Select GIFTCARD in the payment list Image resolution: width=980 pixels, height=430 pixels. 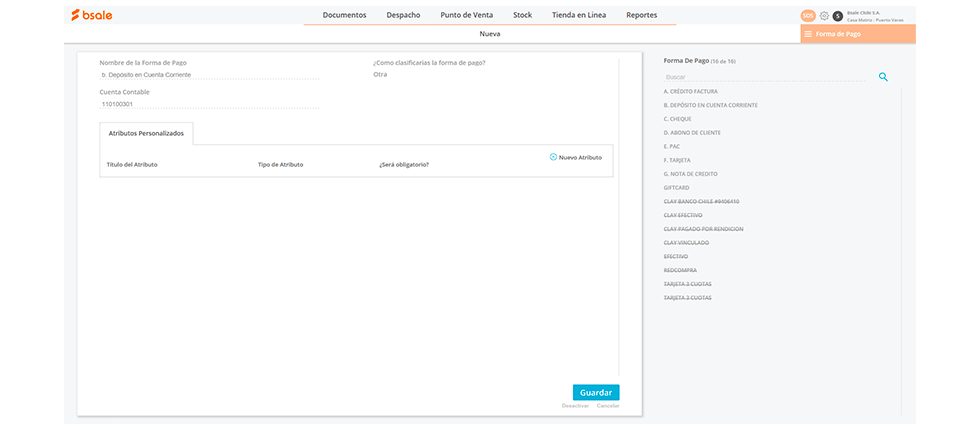pyautogui.click(x=676, y=188)
